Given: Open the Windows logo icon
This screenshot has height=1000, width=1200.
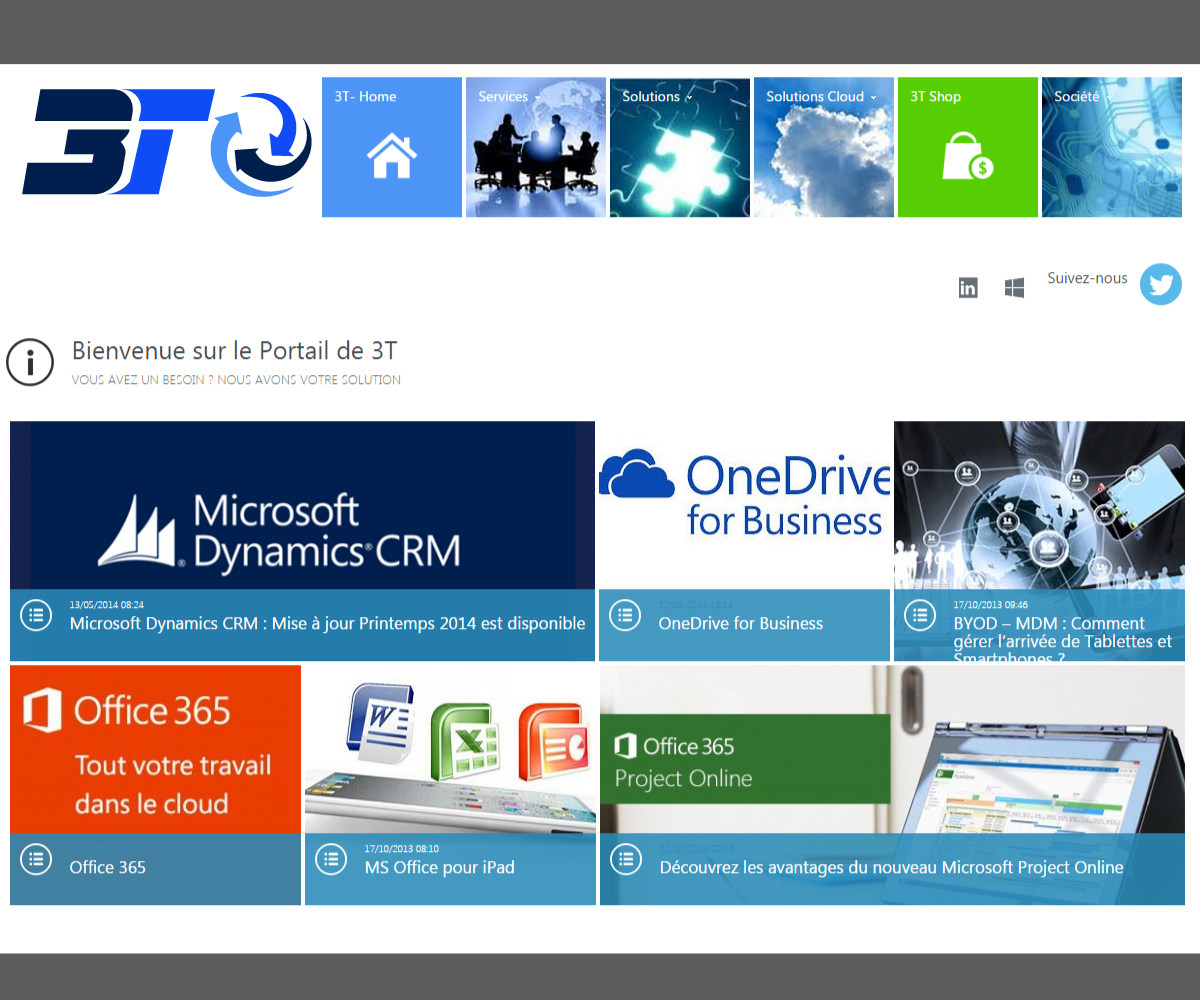Looking at the screenshot, I should click(x=1014, y=288).
